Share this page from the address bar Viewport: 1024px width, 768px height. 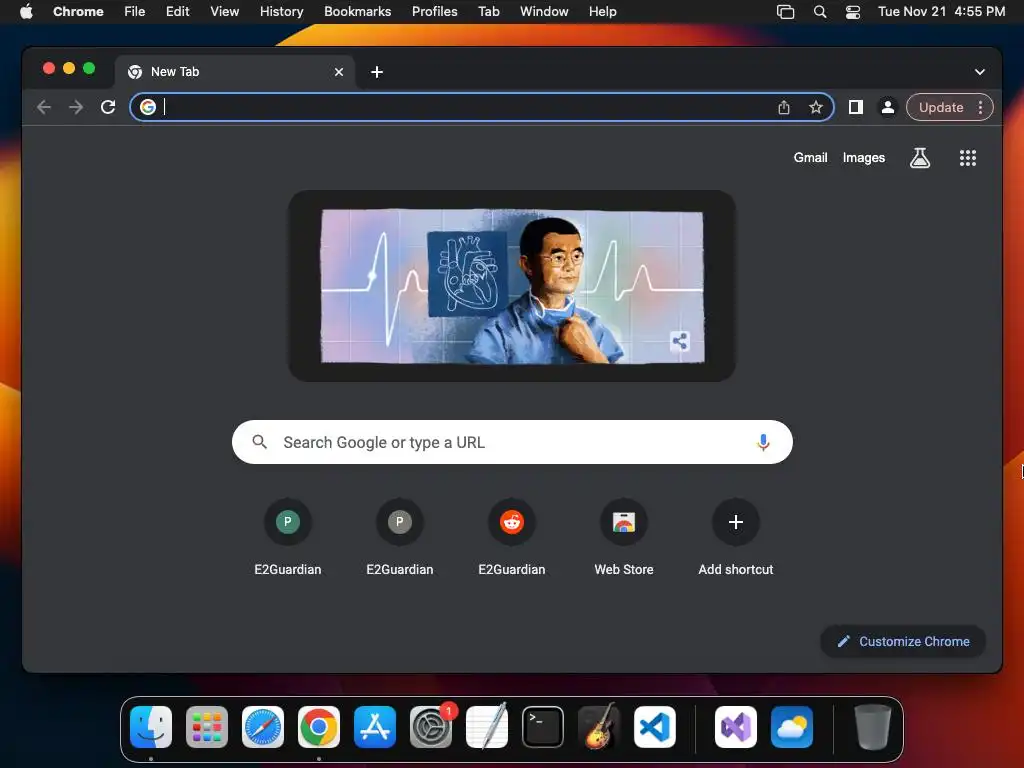pyautogui.click(x=784, y=107)
